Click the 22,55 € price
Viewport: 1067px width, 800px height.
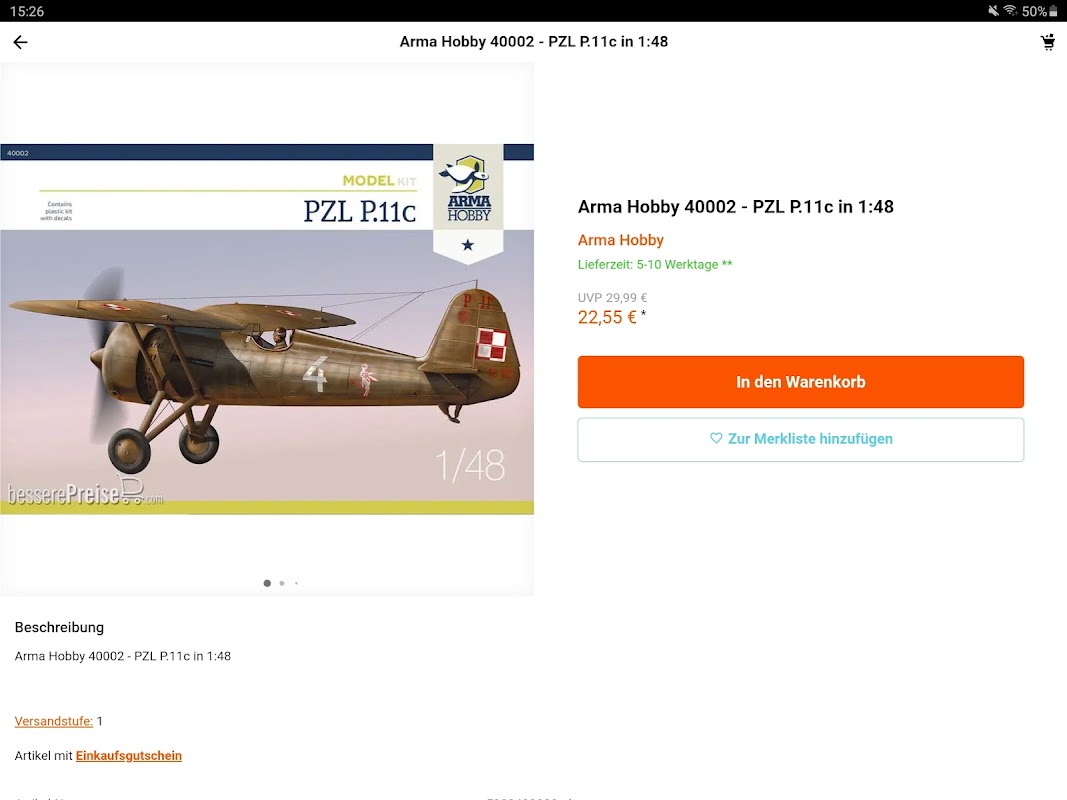[607, 318]
